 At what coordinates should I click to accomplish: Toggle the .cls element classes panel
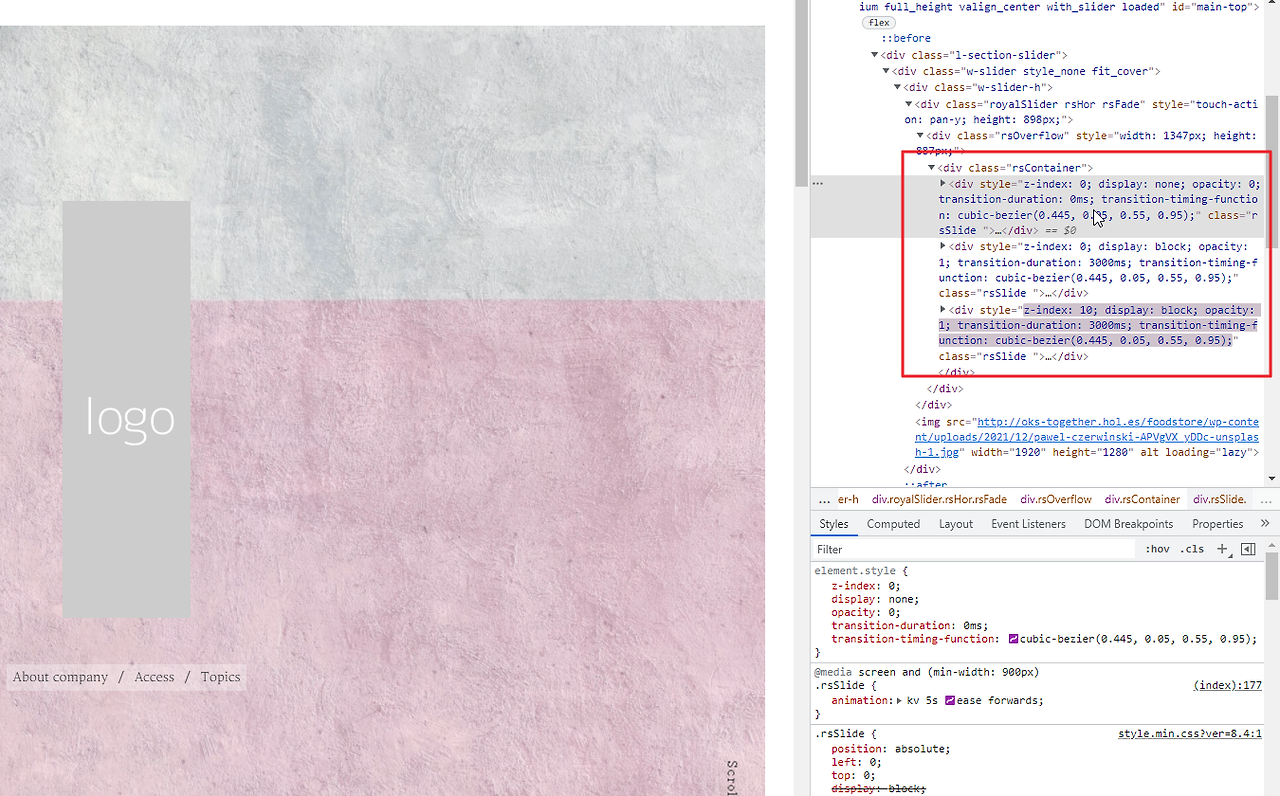click(1191, 549)
